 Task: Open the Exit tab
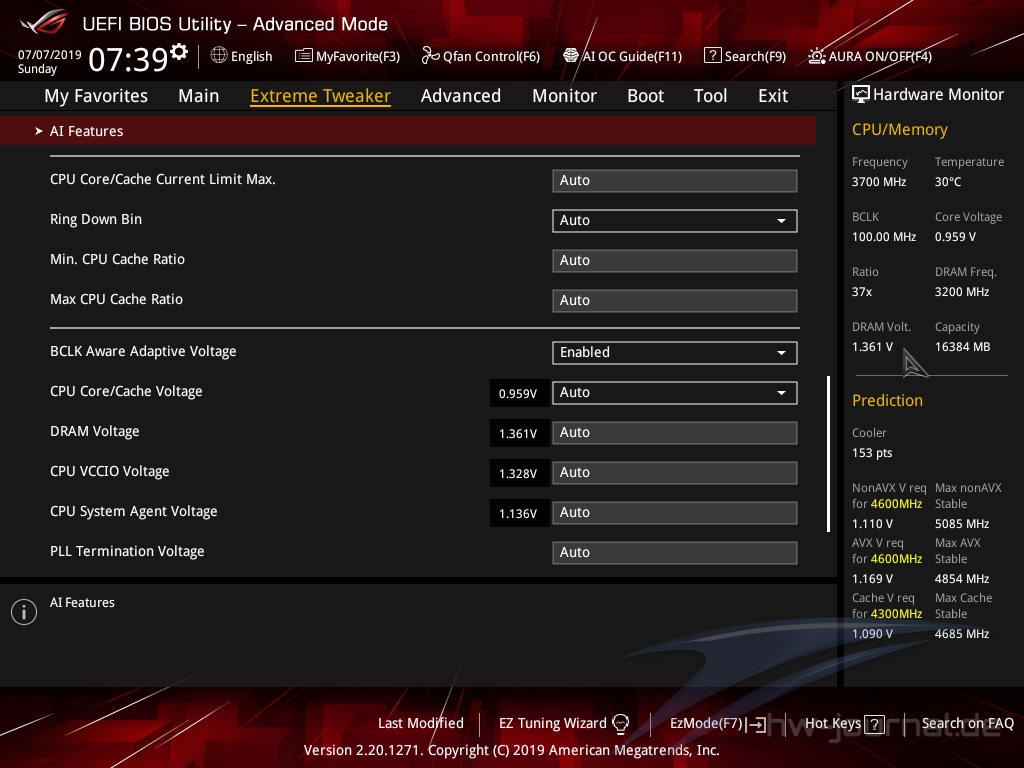(773, 96)
